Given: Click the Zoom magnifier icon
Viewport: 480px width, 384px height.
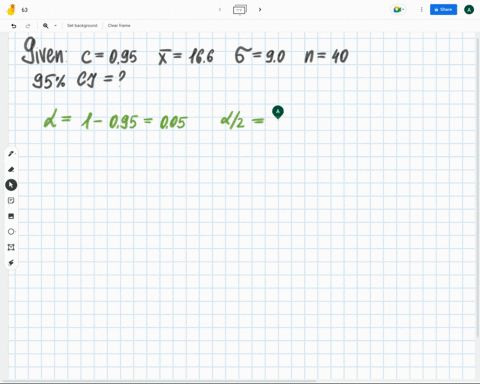Looking at the screenshot, I should click(x=46, y=26).
